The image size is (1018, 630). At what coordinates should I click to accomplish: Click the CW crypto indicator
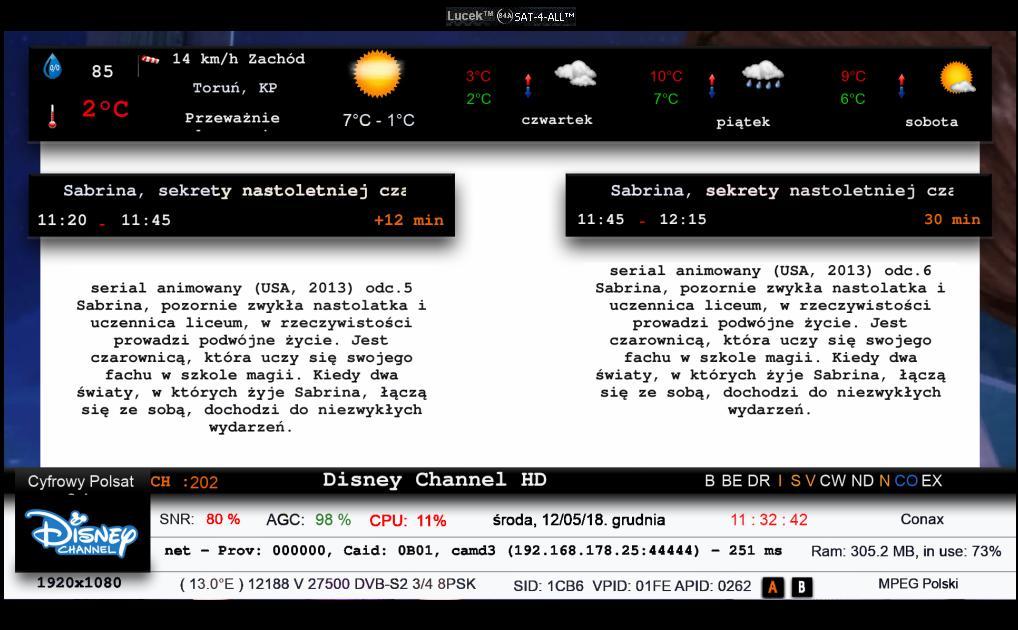tap(833, 481)
